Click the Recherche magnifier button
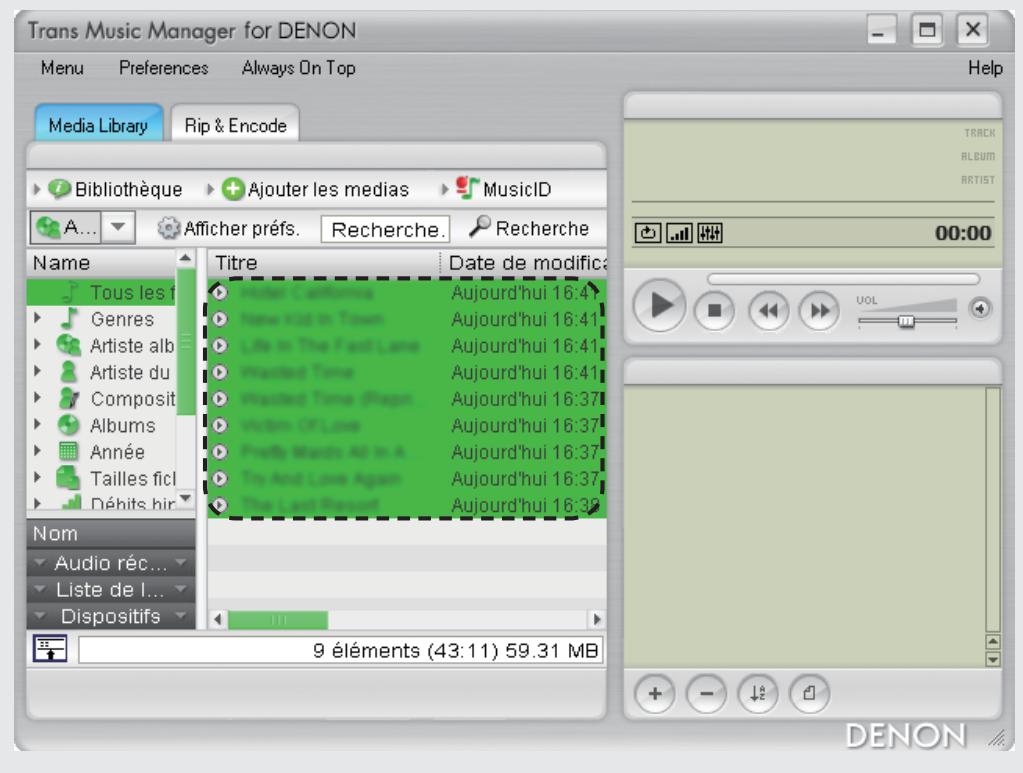 point(528,228)
